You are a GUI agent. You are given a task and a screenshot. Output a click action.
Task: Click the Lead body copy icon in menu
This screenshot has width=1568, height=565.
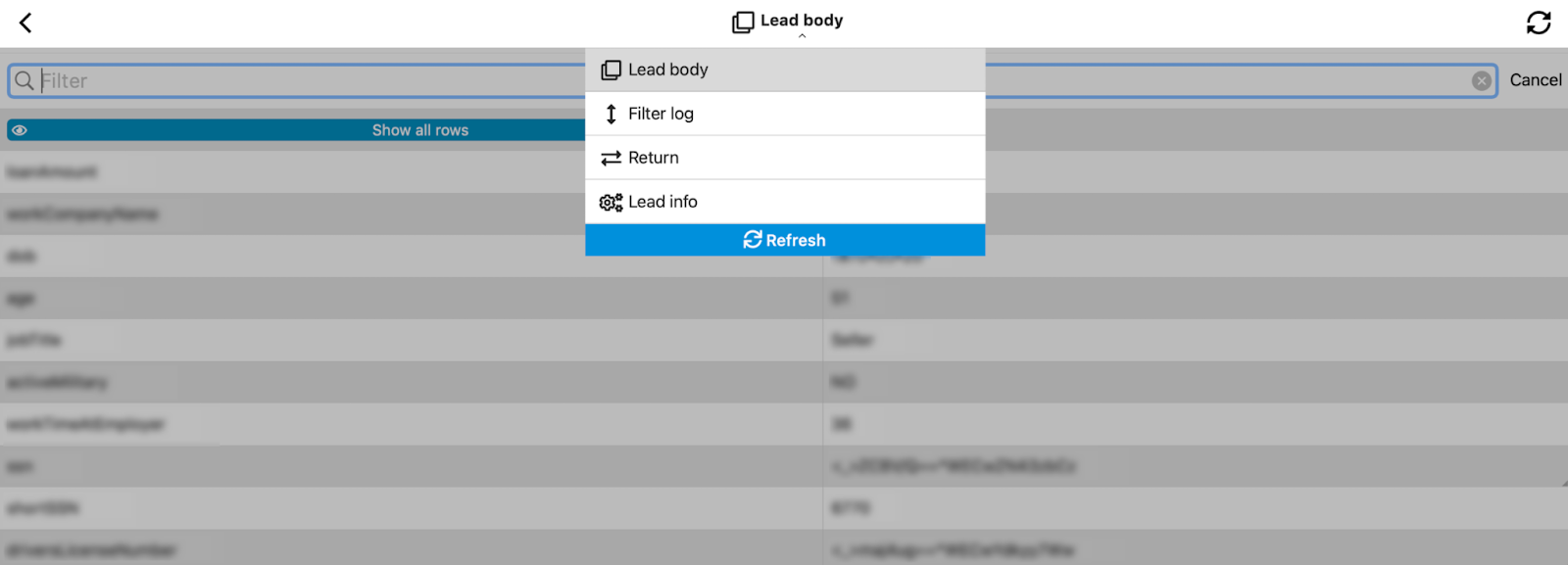(611, 70)
